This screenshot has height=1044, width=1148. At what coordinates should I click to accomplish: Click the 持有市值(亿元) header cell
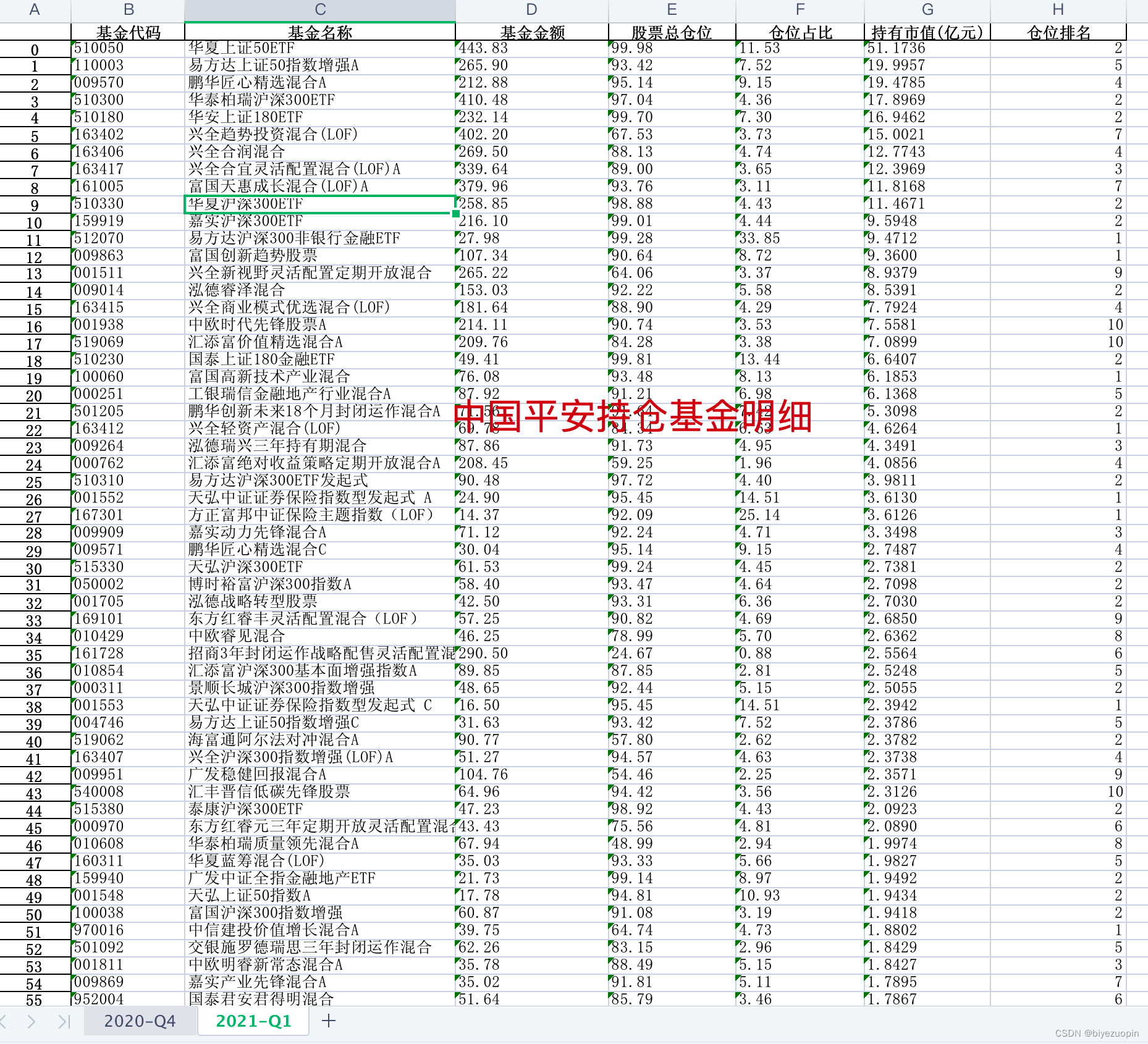click(x=927, y=32)
